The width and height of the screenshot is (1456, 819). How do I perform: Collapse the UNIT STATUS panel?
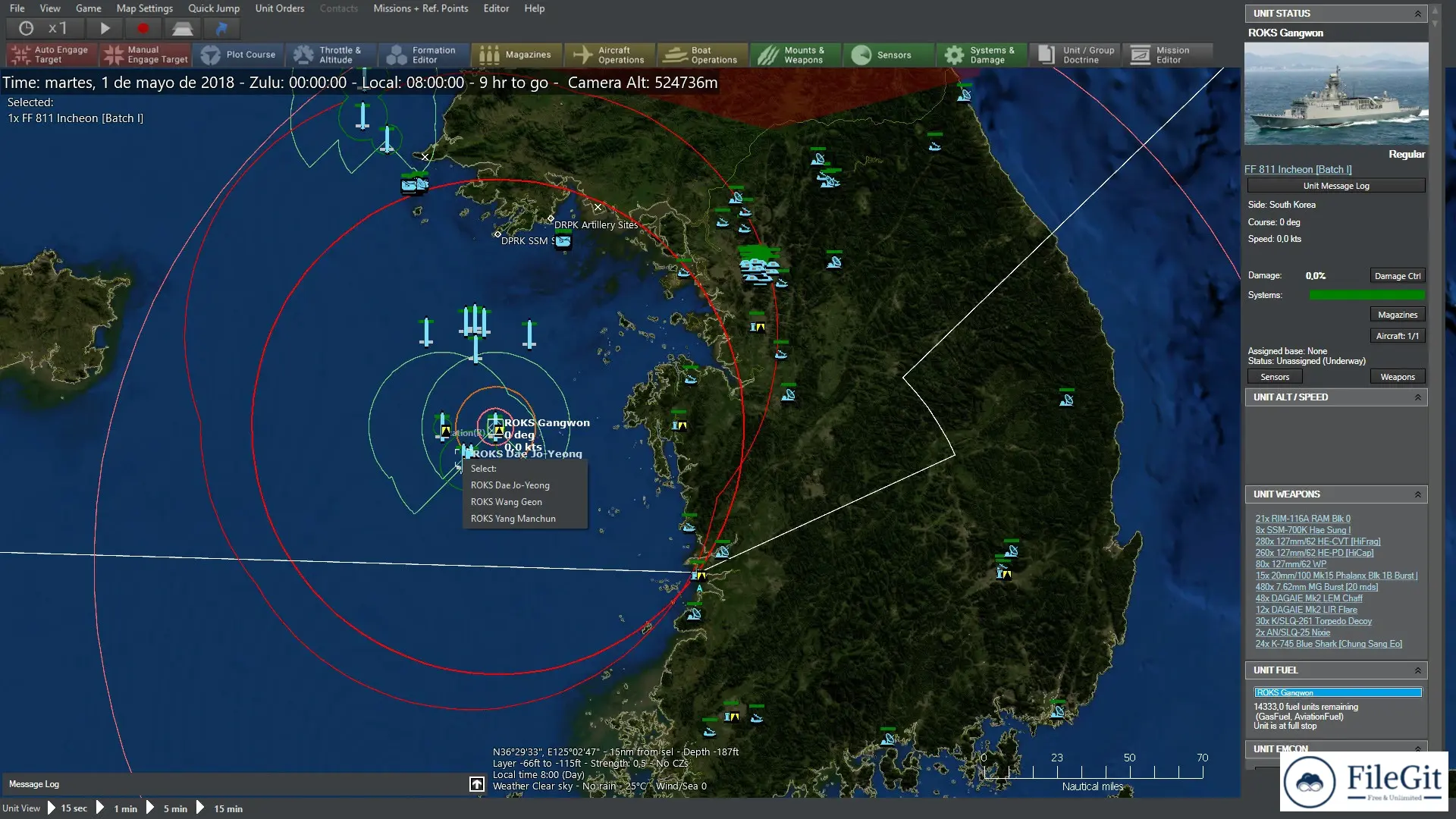[x=1417, y=14]
